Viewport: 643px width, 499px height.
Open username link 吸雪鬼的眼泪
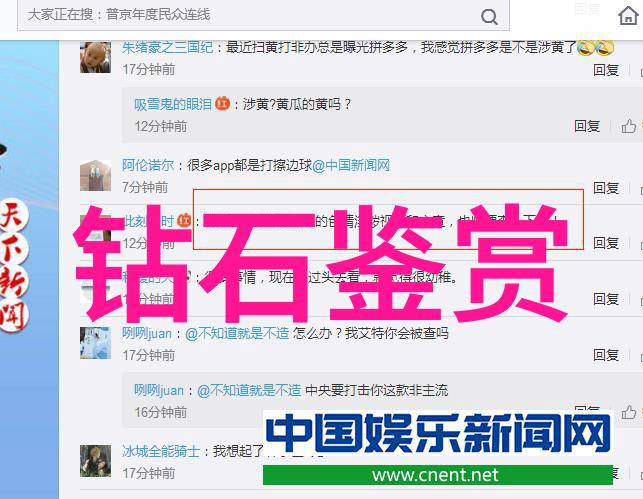coord(173,104)
